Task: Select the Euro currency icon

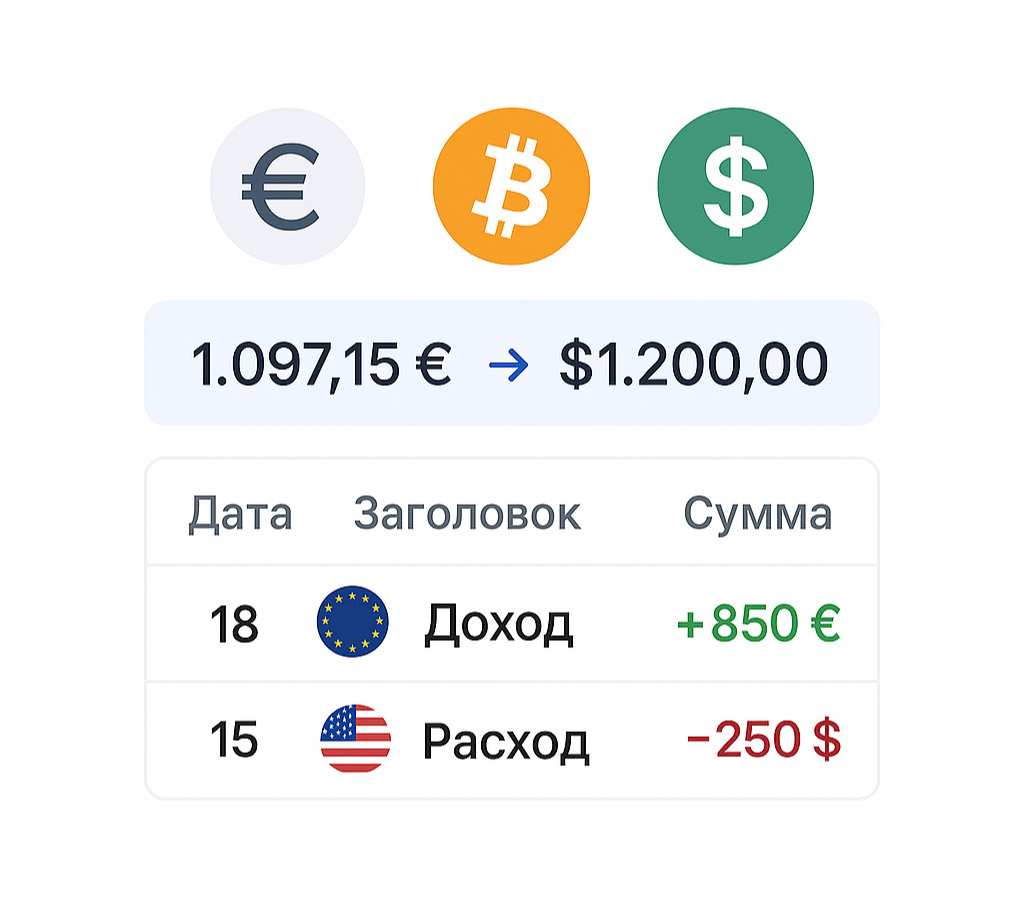Action: point(287,186)
